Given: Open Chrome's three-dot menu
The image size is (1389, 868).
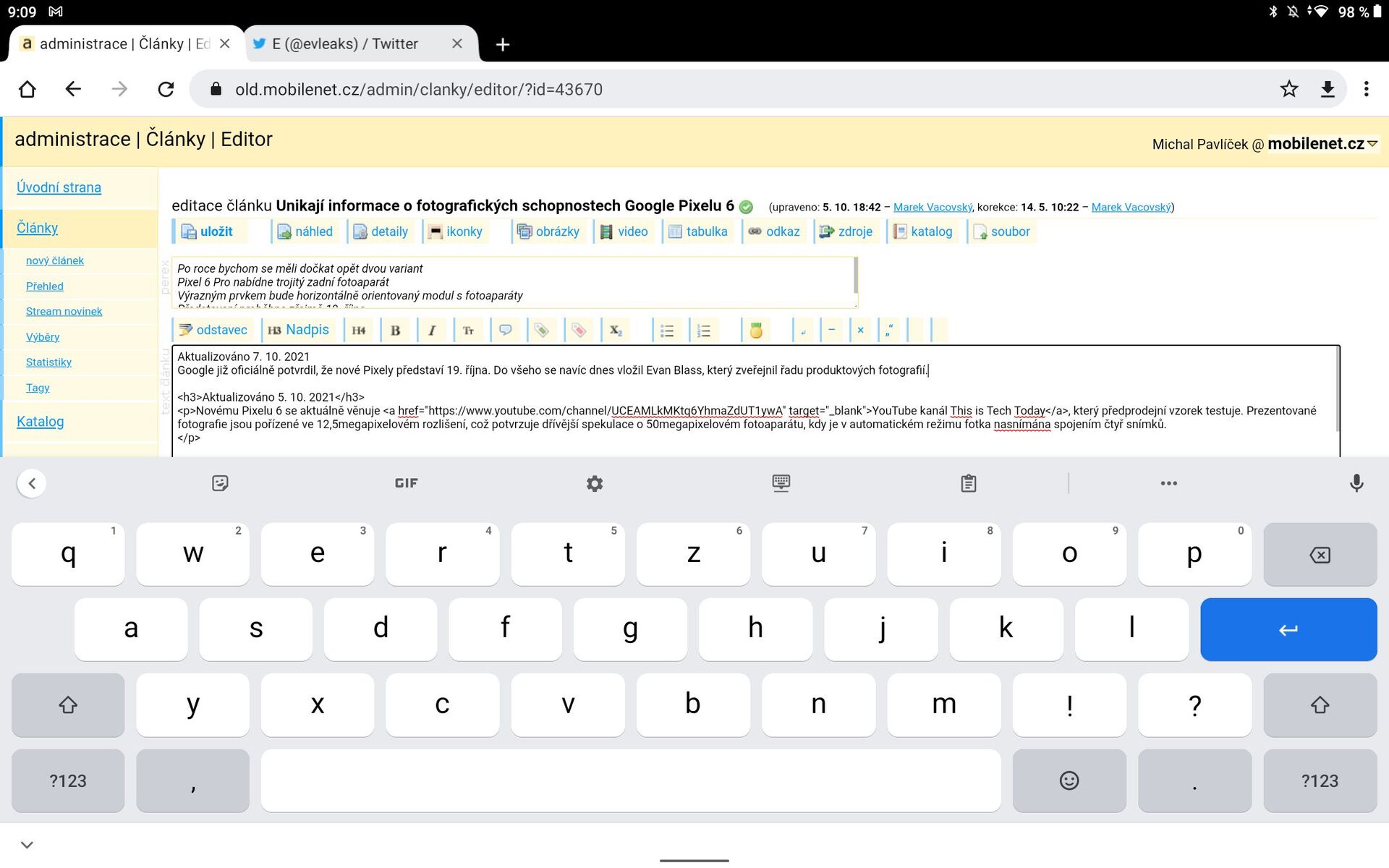Looking at the screenshot, I should (x=1366, y=89).
